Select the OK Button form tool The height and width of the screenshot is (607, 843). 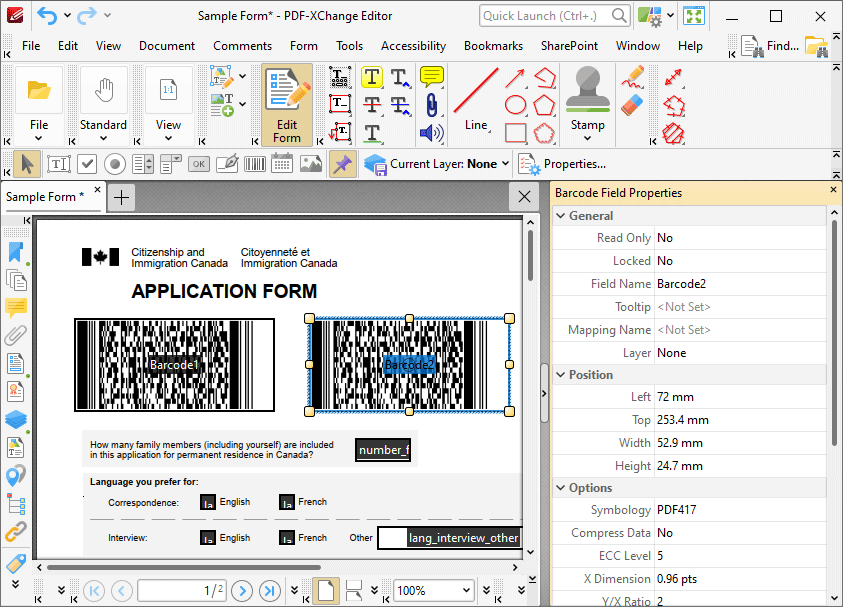(x=199, y=164)
